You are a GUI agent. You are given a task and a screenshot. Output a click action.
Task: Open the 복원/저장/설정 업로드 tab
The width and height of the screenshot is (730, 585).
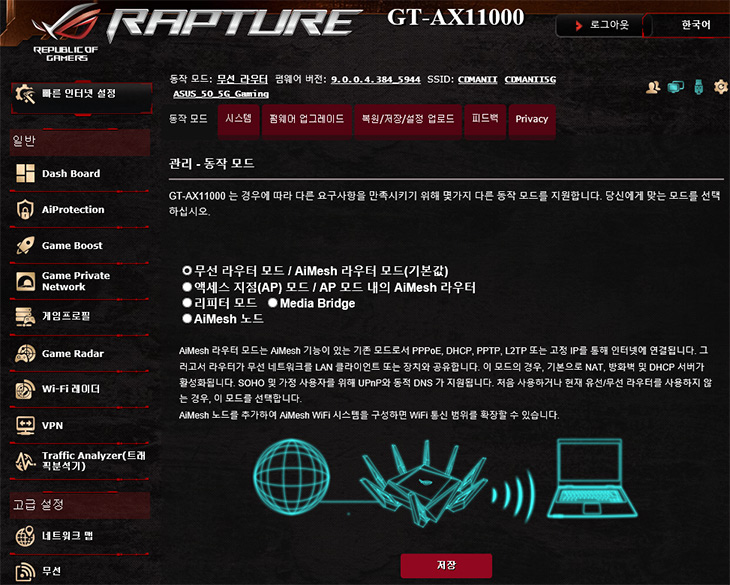408,120
